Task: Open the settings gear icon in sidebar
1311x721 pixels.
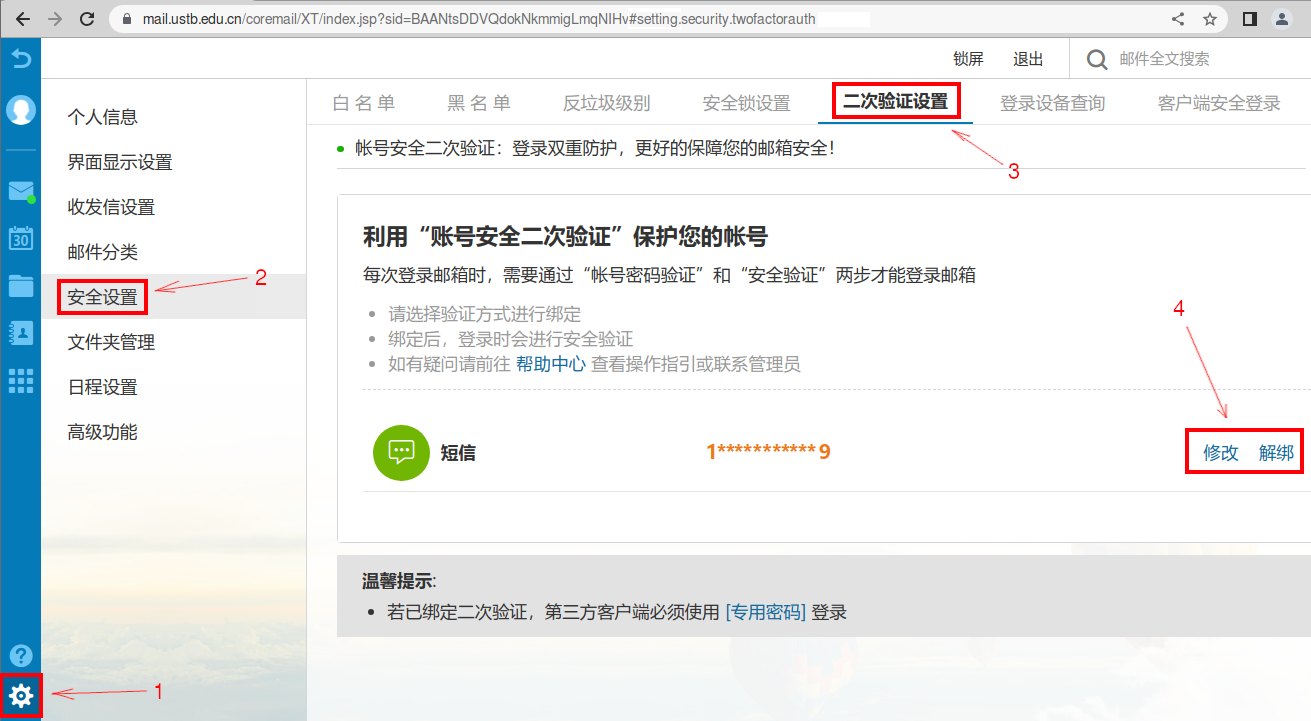Action: coord(21,696)
